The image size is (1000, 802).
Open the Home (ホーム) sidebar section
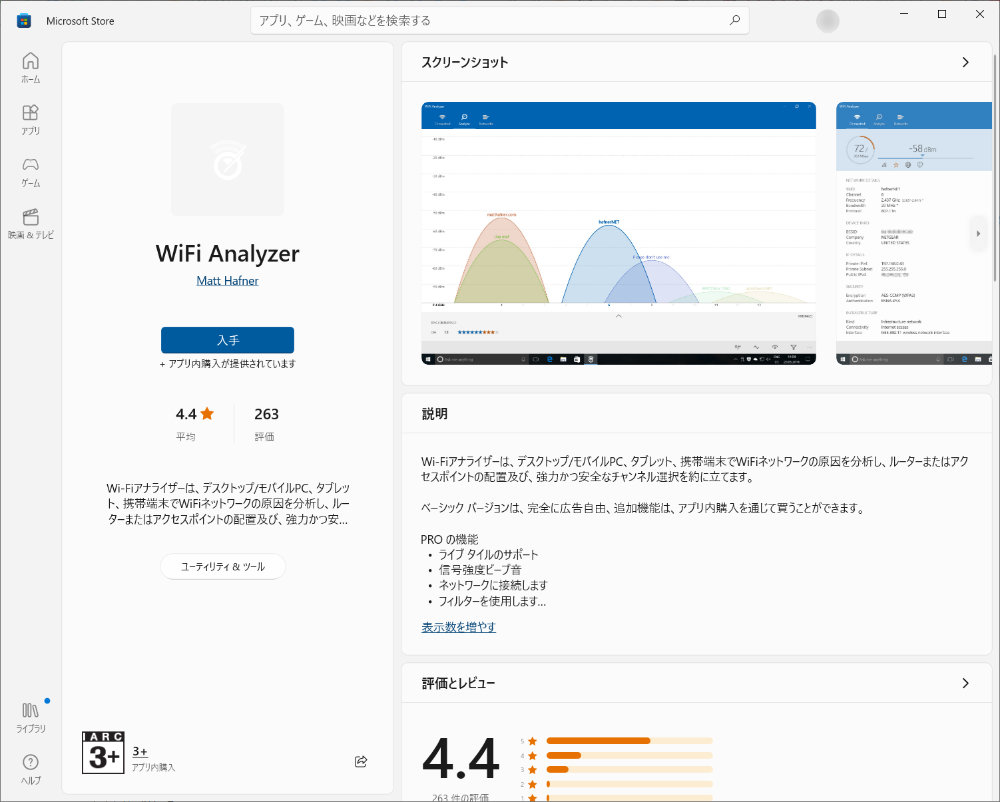(x=30, y=68)
